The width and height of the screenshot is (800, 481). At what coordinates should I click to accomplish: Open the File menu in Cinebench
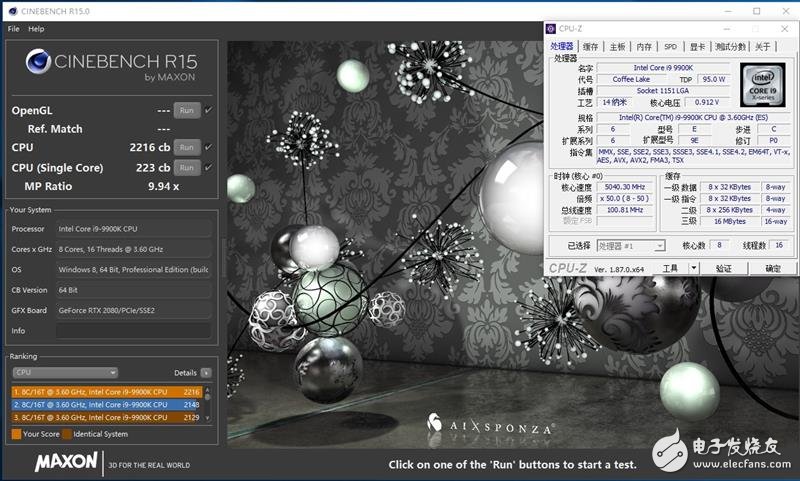(x=14, y=29)
